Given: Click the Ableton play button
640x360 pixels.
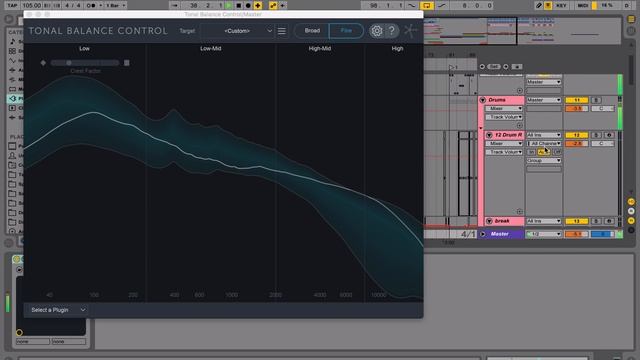Looking at the screenshot, I should tap(229, 6).
